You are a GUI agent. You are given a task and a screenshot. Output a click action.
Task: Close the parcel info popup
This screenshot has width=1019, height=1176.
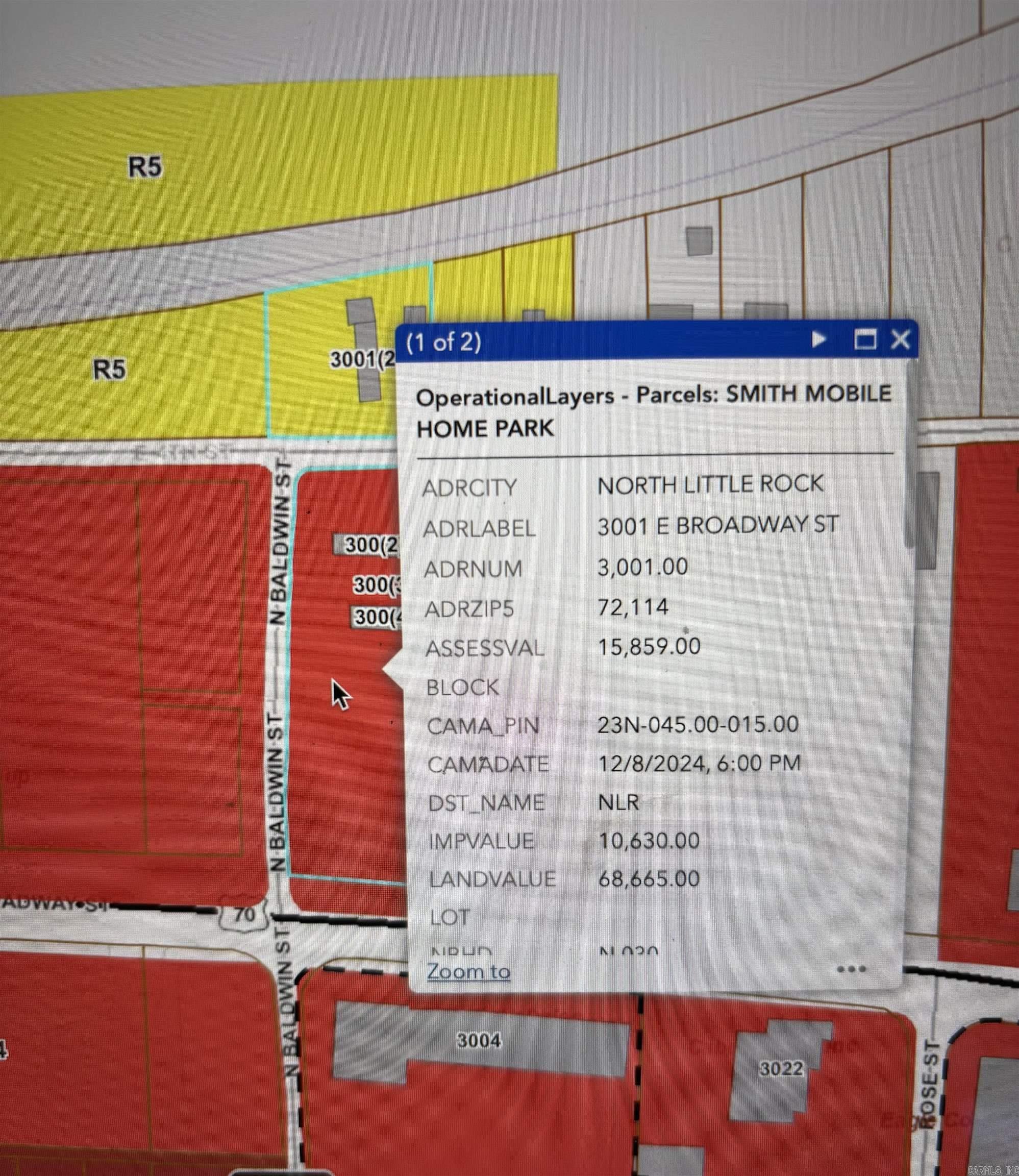pyautogui.click(x=900, y=340)
